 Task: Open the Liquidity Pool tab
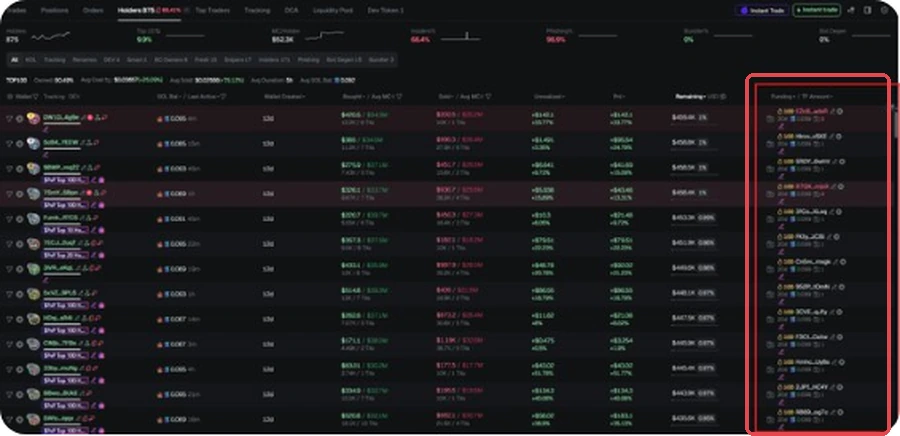pyautogui.click(x=333, y=10)
